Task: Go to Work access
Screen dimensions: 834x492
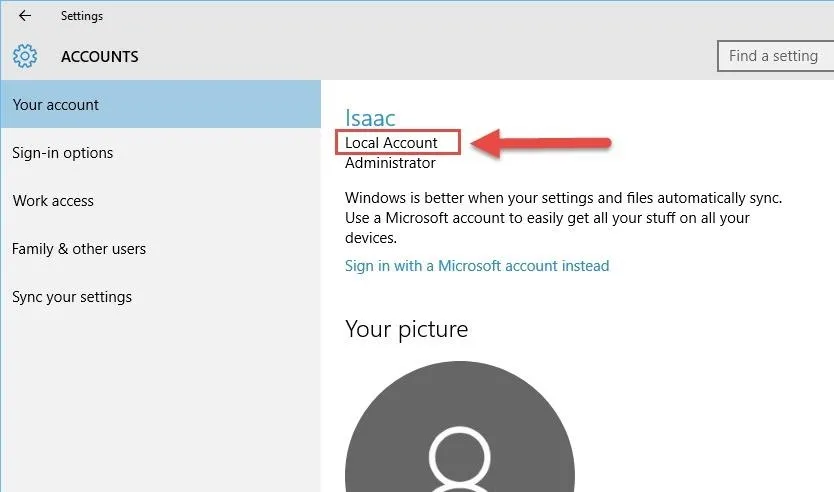Action: 161,201
